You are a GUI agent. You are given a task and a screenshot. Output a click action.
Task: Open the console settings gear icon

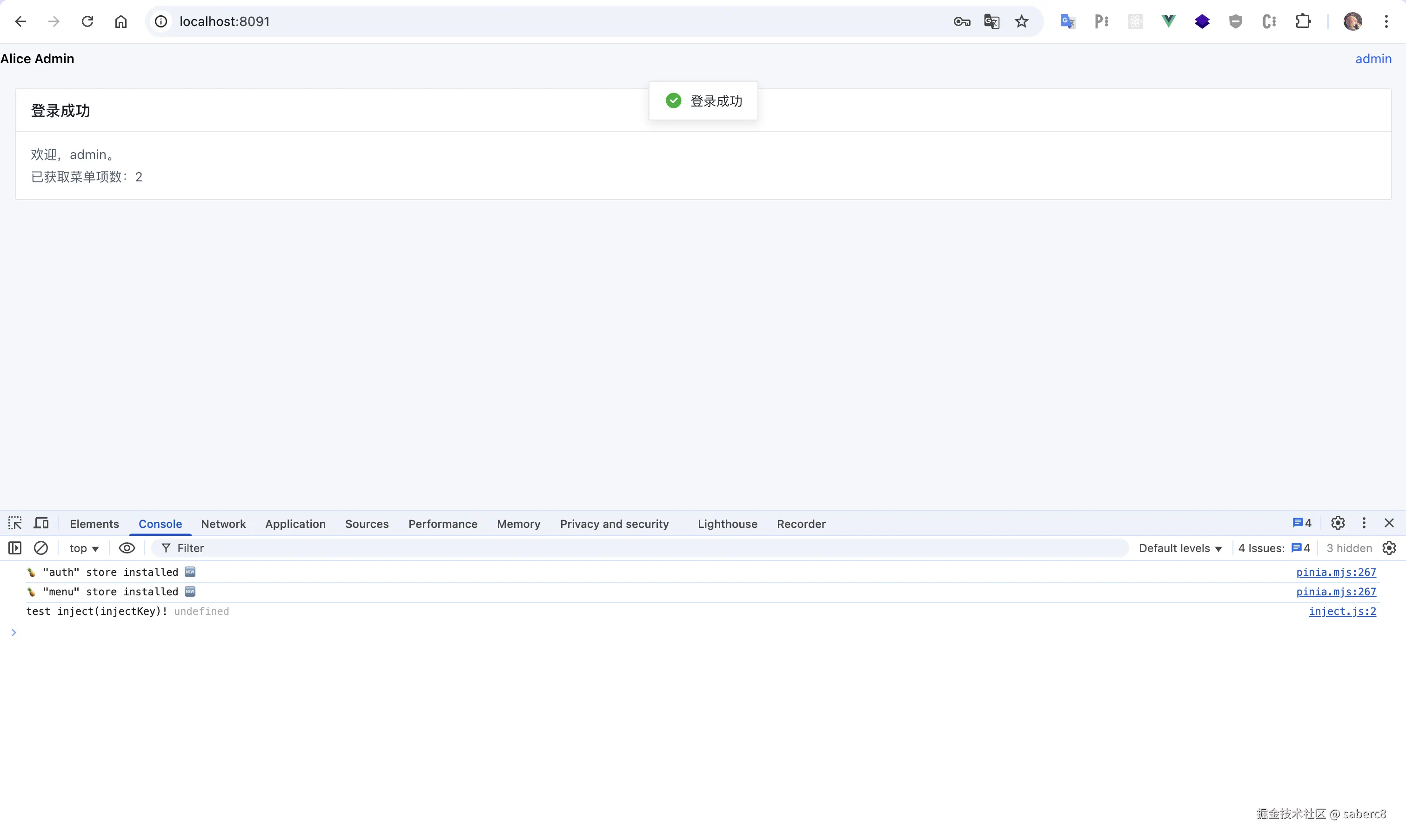[x=1389, y=548]
